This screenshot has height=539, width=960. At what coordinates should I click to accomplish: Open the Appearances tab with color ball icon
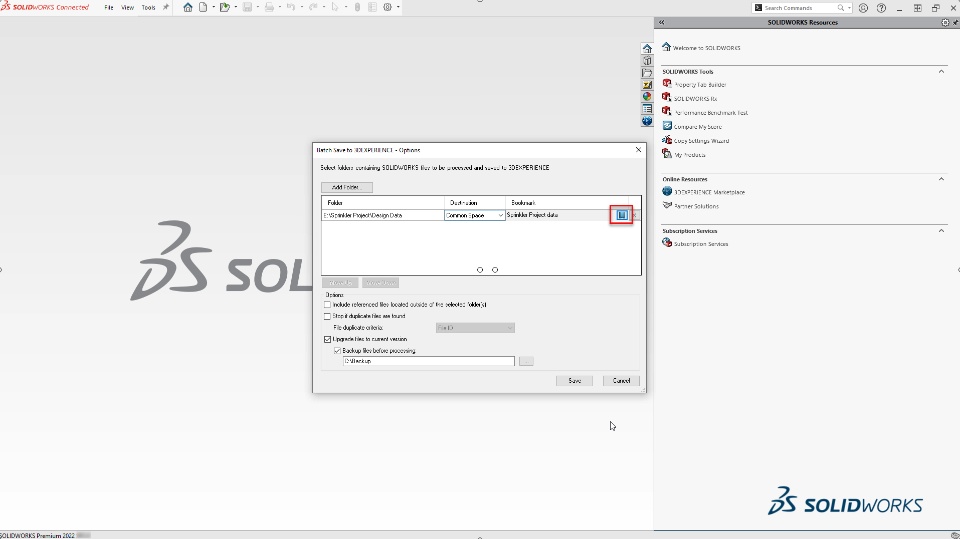(647, 97)
